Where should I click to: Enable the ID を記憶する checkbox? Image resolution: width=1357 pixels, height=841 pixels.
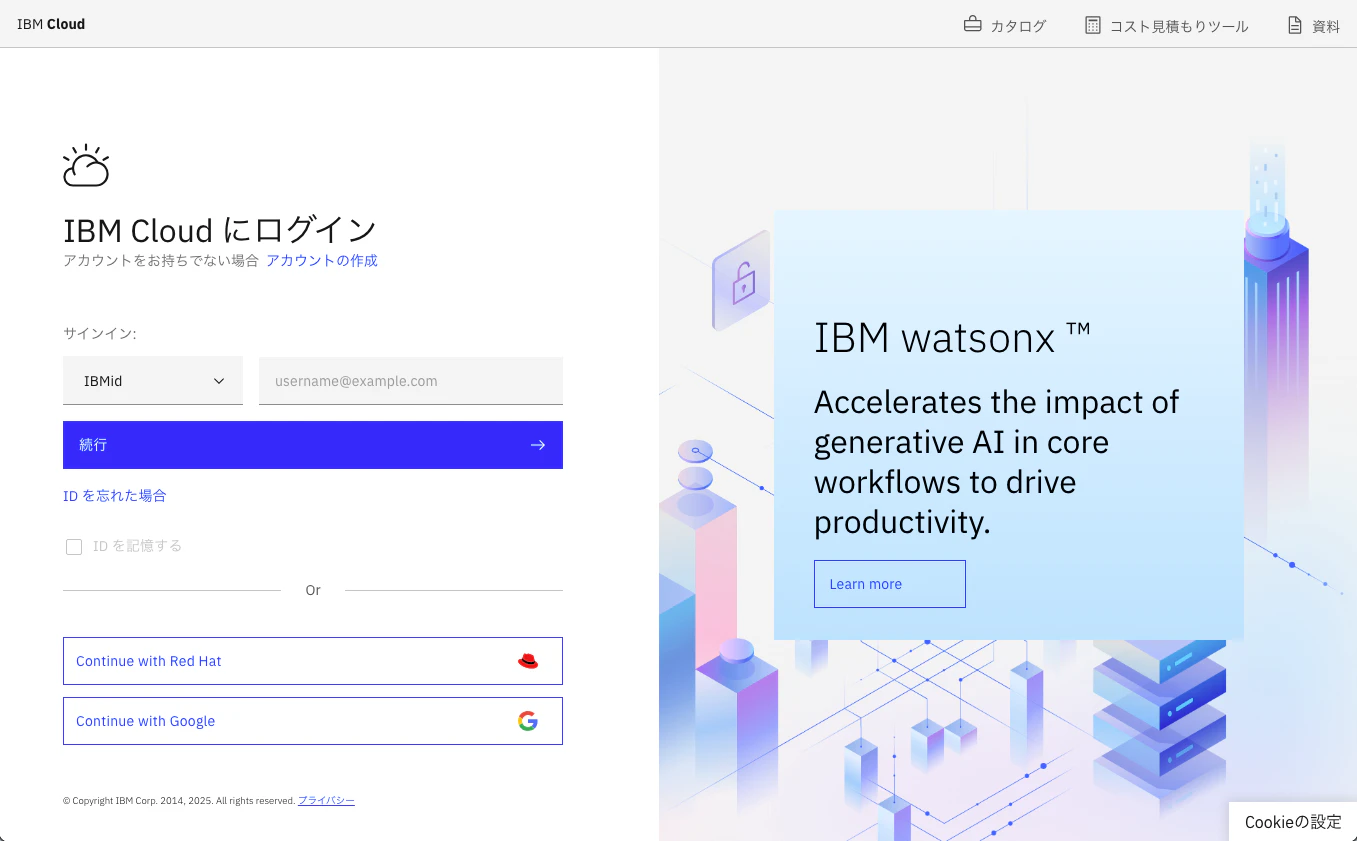point(74,547)
